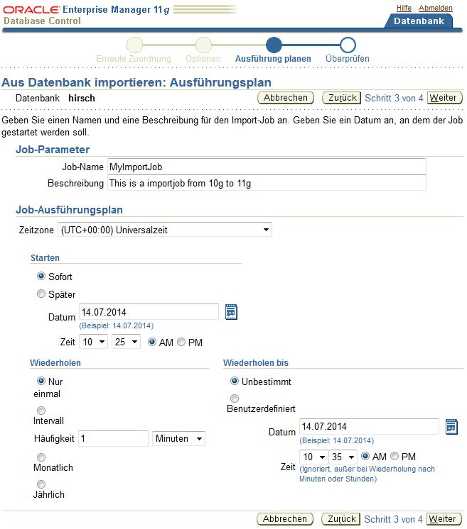467x529 pixels.
Task: Open the Zeitzone dropdown
Action: click(164, 230)
